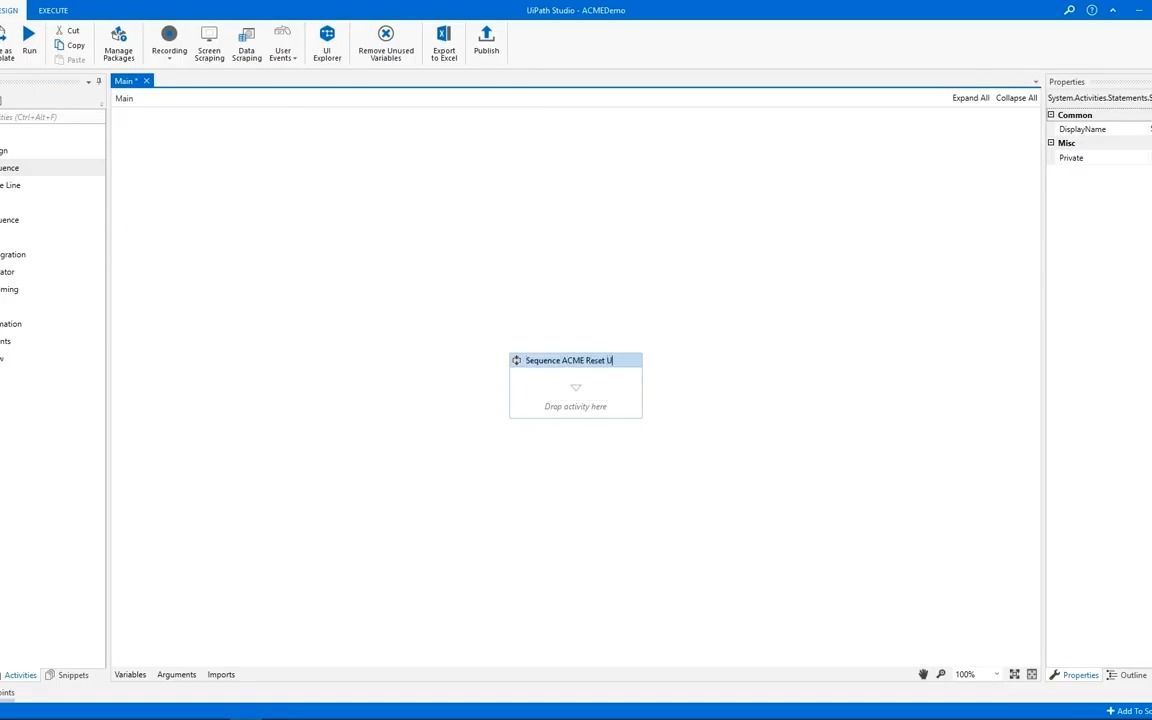Select the activities category ending in 'gration'
The width and height of the screenshot is (1152, 720).
tap(12, 255)
